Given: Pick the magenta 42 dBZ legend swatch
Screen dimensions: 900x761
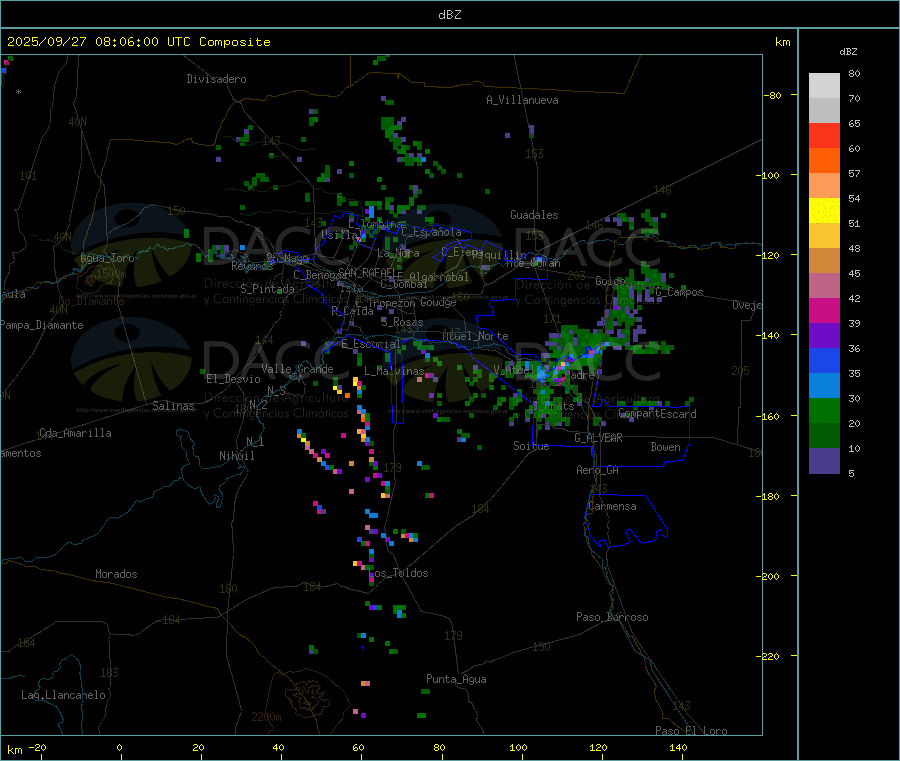Looking at the screenshot, I should (x=824, y=310).
